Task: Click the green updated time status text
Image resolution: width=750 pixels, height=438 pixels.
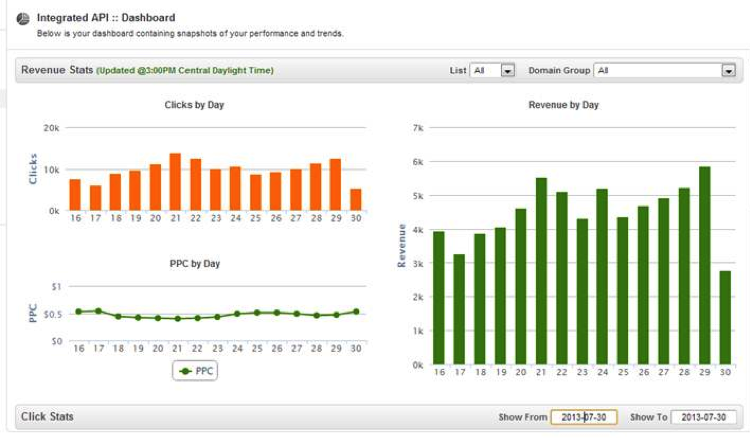Action: tap(185, 71)
